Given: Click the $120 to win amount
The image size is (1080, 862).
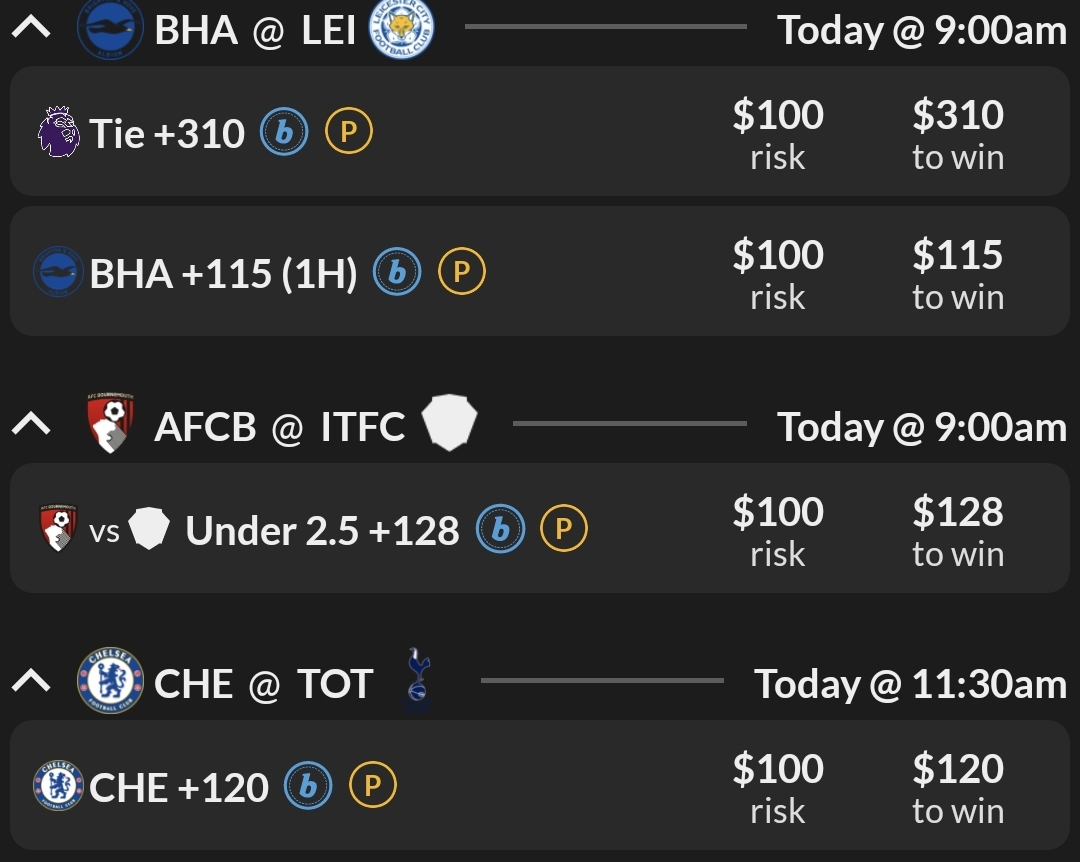Looking at the screenshot, I should 958,787.
